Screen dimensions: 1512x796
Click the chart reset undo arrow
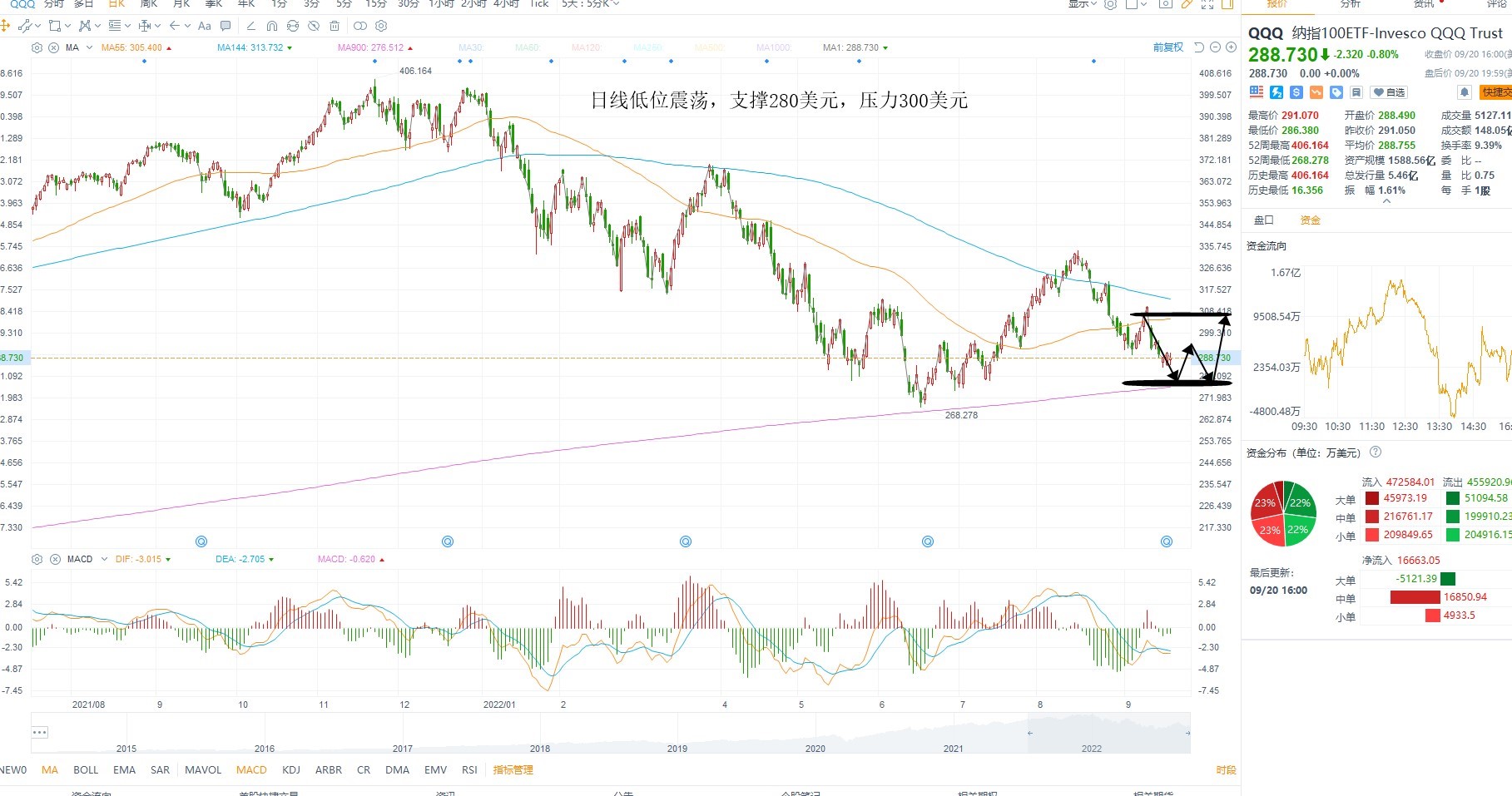coord(1199,47)
